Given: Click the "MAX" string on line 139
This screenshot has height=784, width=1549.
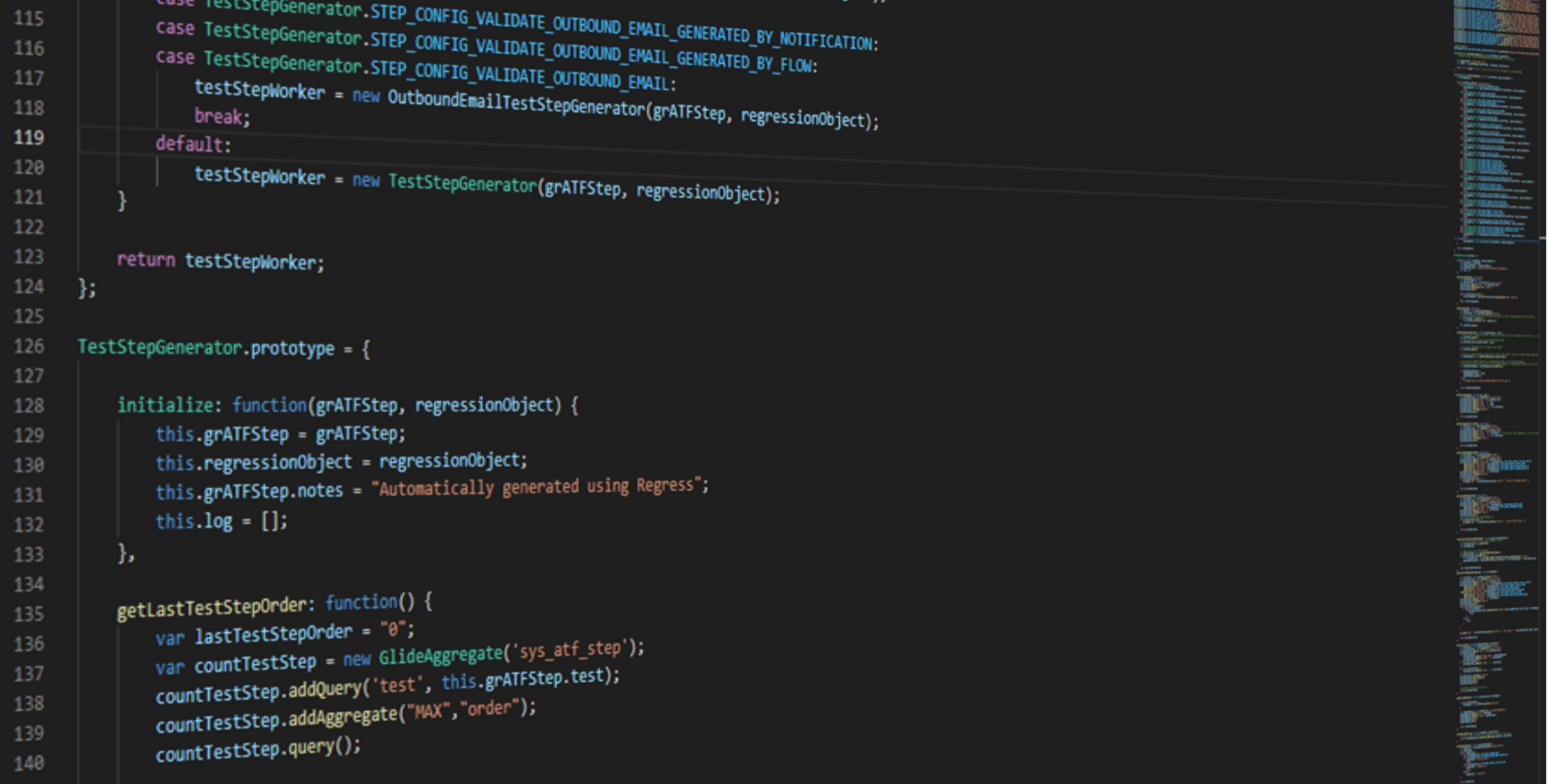Looking at the screenshot, I should [x=431, y=713].
